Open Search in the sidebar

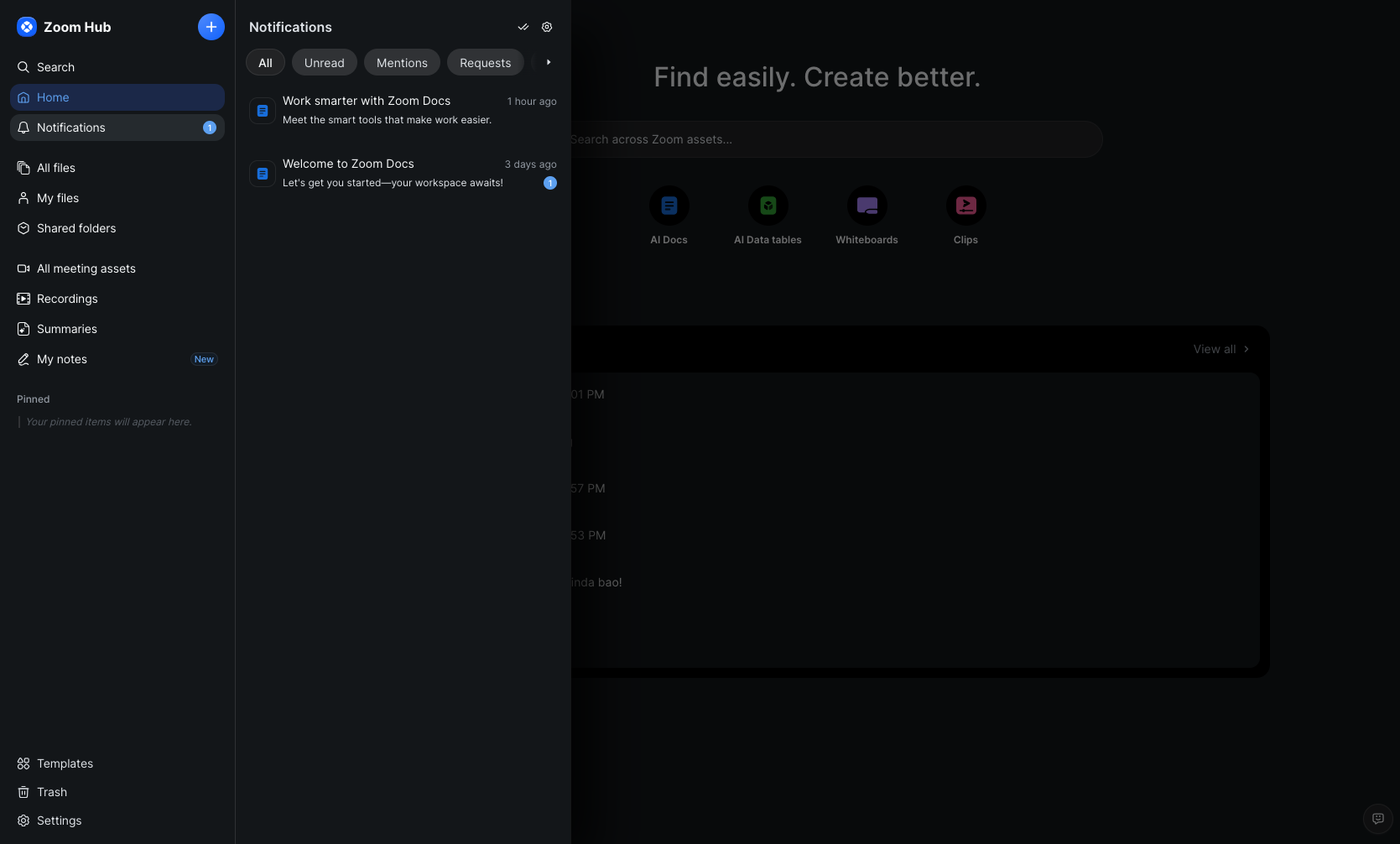click(117, 67)
